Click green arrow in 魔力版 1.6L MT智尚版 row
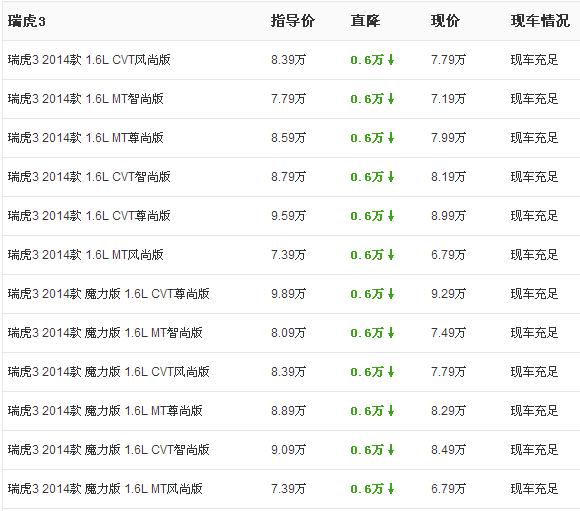Image resolution: width=580 pixels, height=511 pixels. coord(391,333)
